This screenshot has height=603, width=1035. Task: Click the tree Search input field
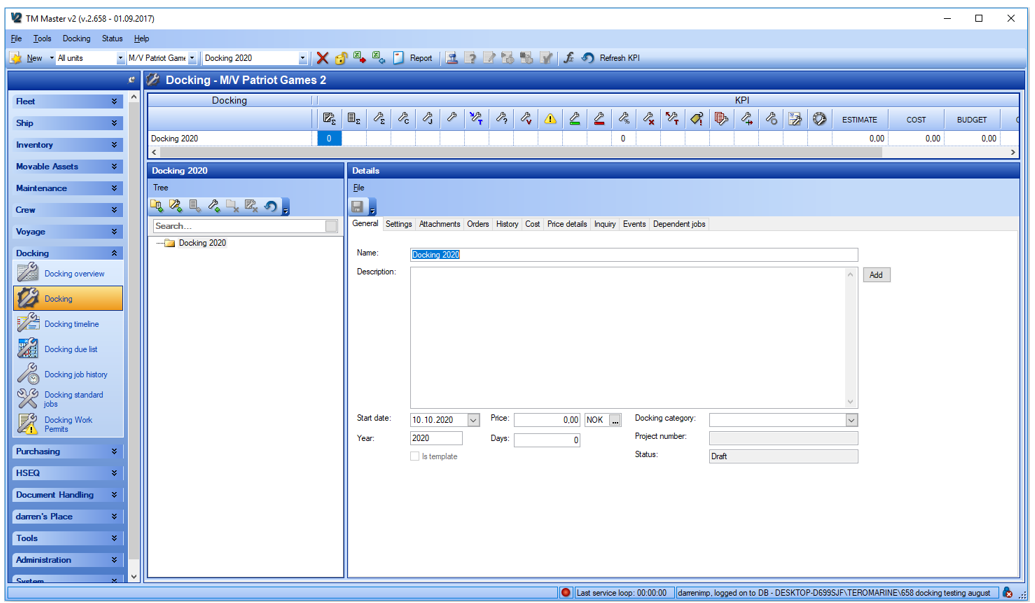[239, 226]
